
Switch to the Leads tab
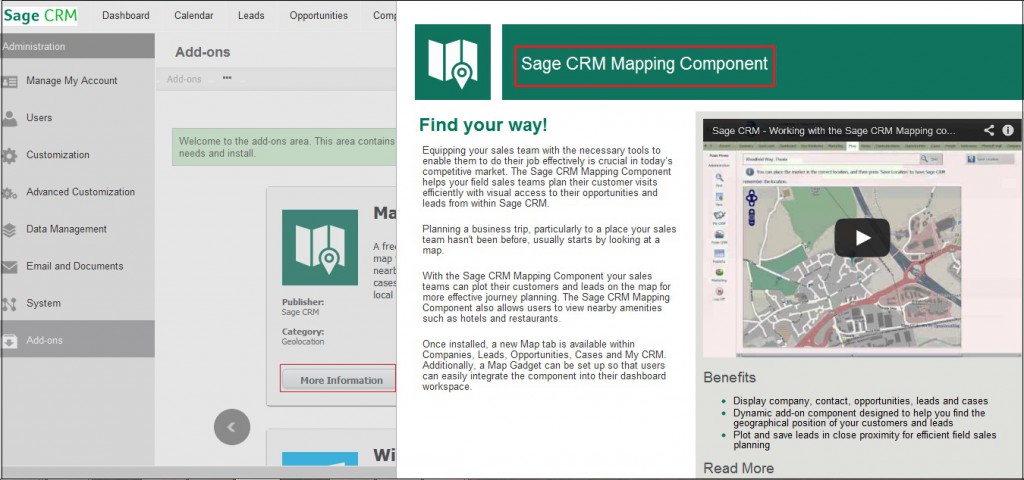(251, 16)
